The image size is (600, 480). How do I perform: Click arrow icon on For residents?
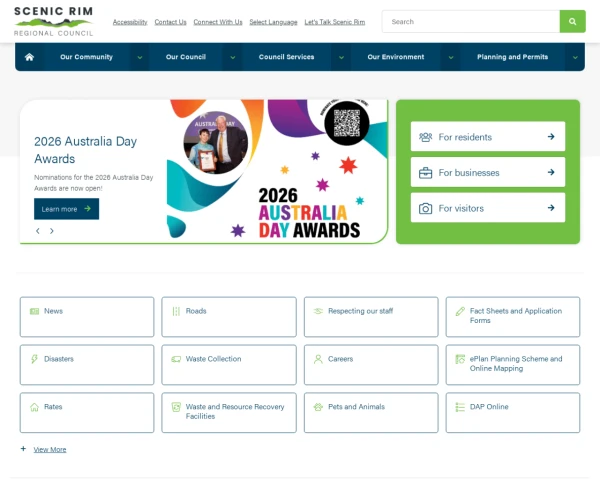click(x=551, y=137)
